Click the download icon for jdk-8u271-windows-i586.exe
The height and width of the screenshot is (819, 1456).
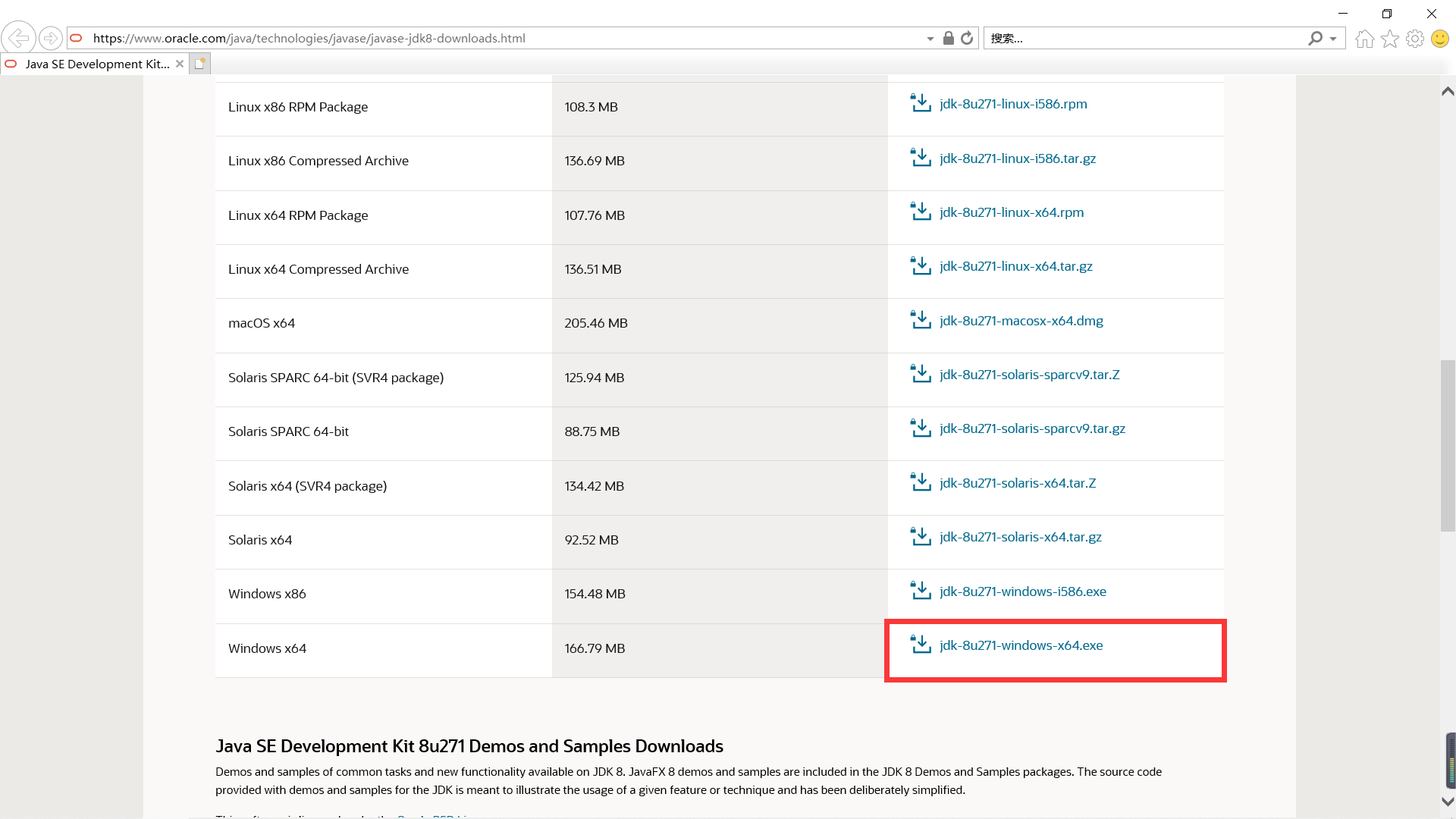921,591
